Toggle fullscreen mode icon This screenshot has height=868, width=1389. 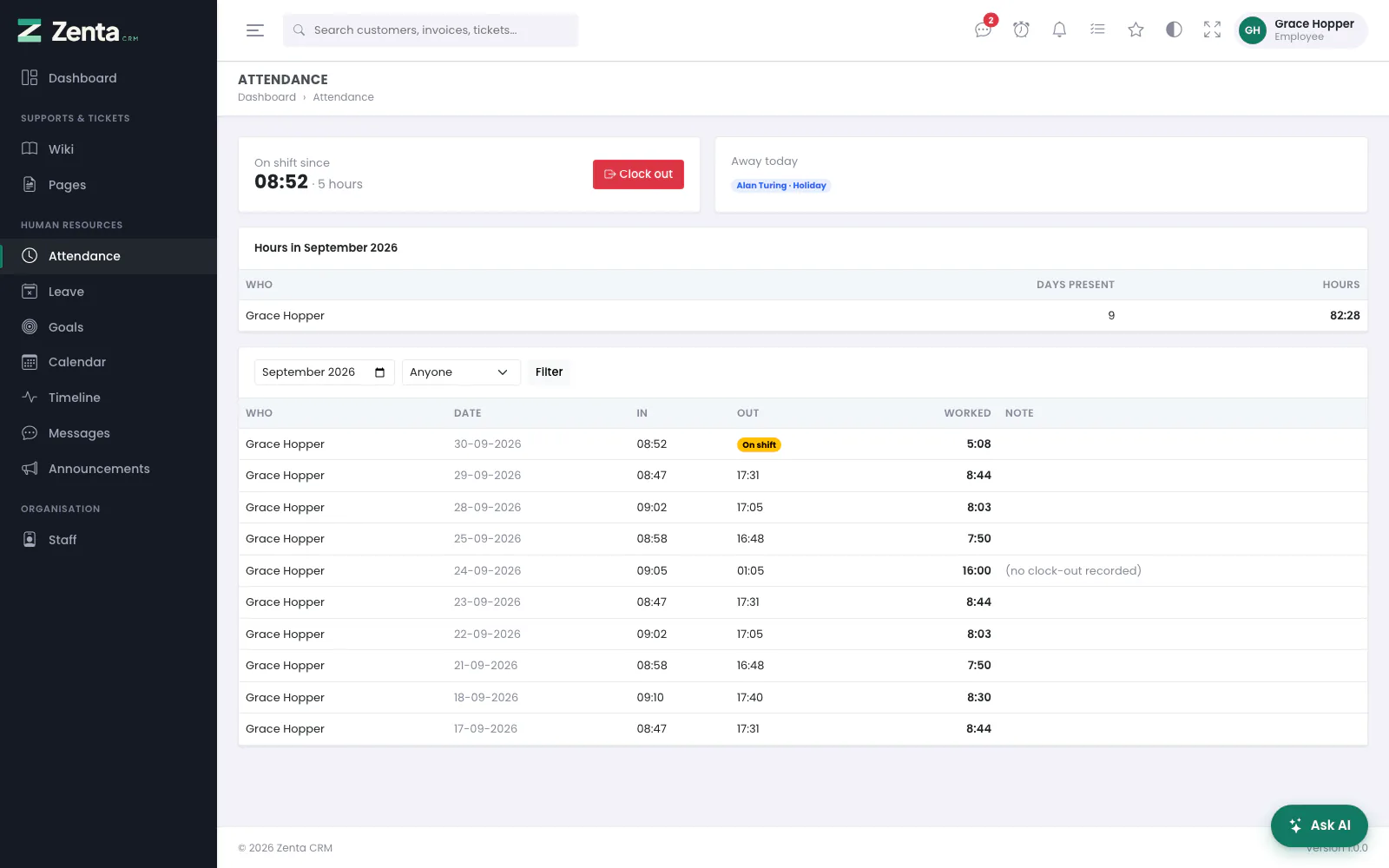pyautogui.click(x=1212, y=30)
